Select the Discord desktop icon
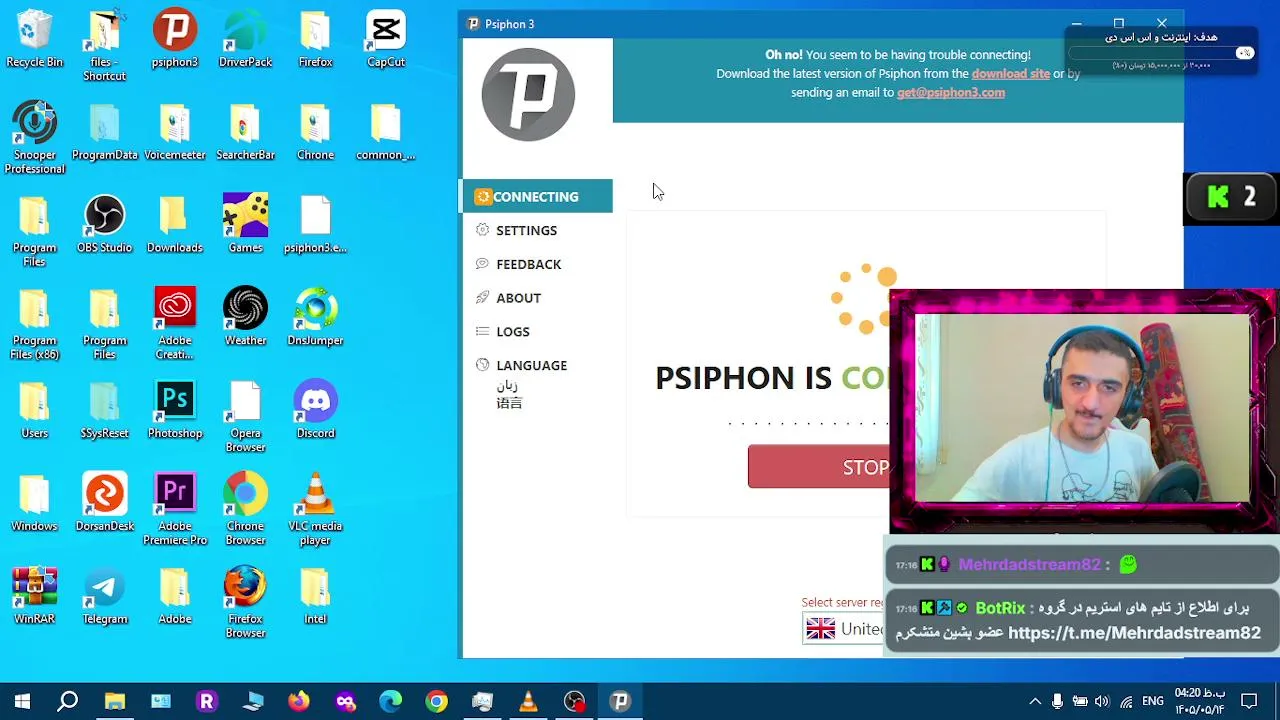This screenshot has height=720, width=1280. point(315,411)
